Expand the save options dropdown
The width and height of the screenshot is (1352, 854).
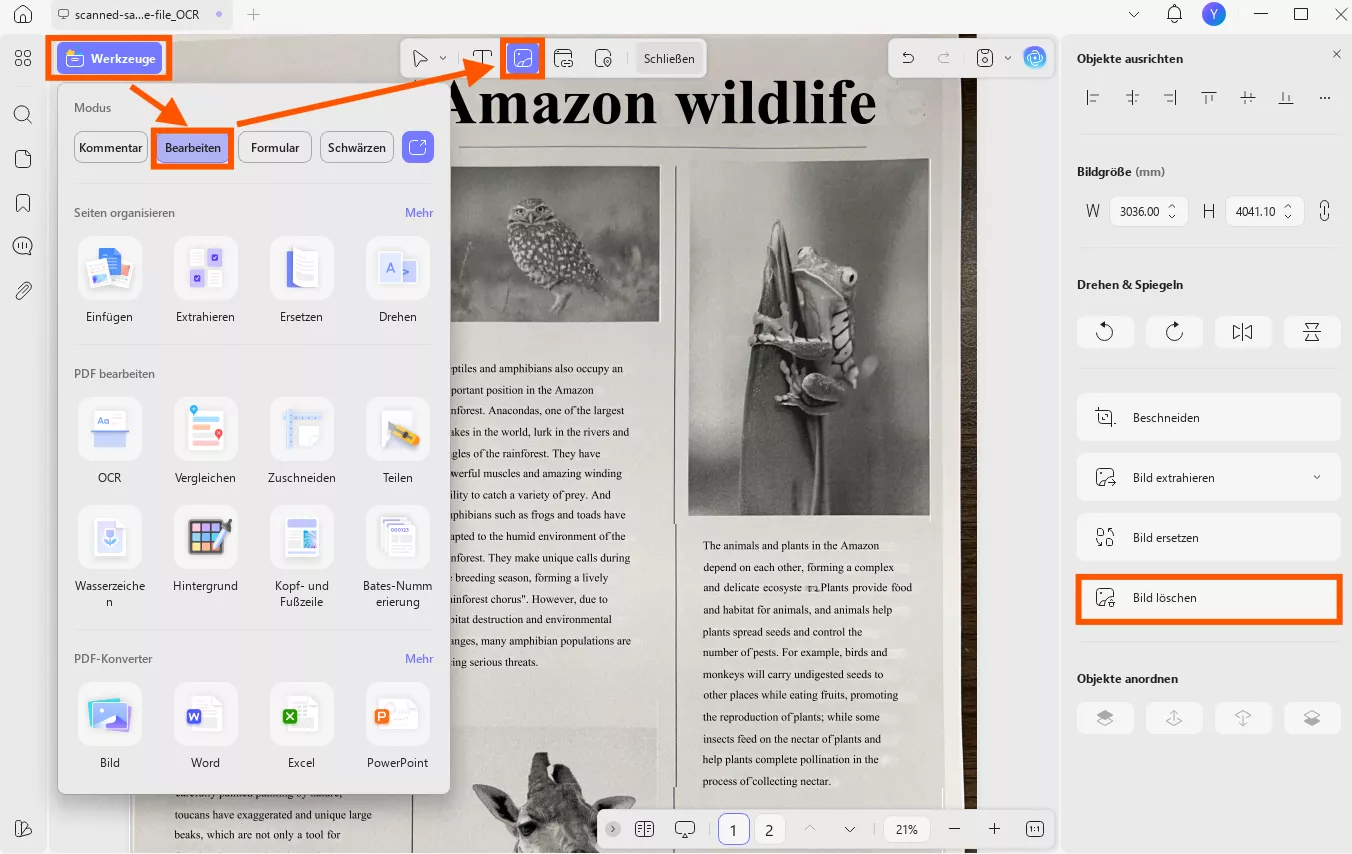click(x=1008, y=58)
